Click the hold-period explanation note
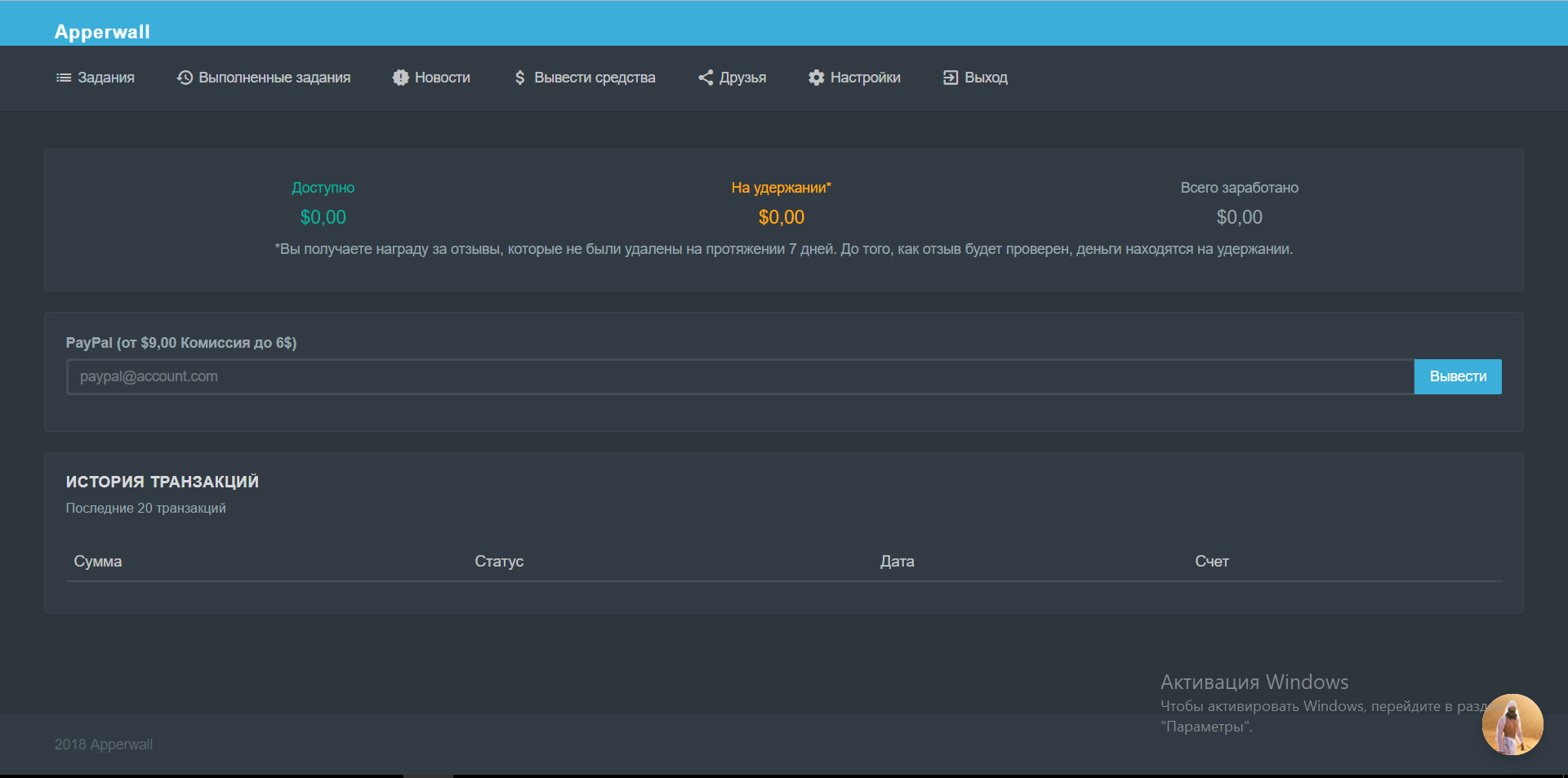This screenshot has height=778, width=1568. [x=784, y=249]
